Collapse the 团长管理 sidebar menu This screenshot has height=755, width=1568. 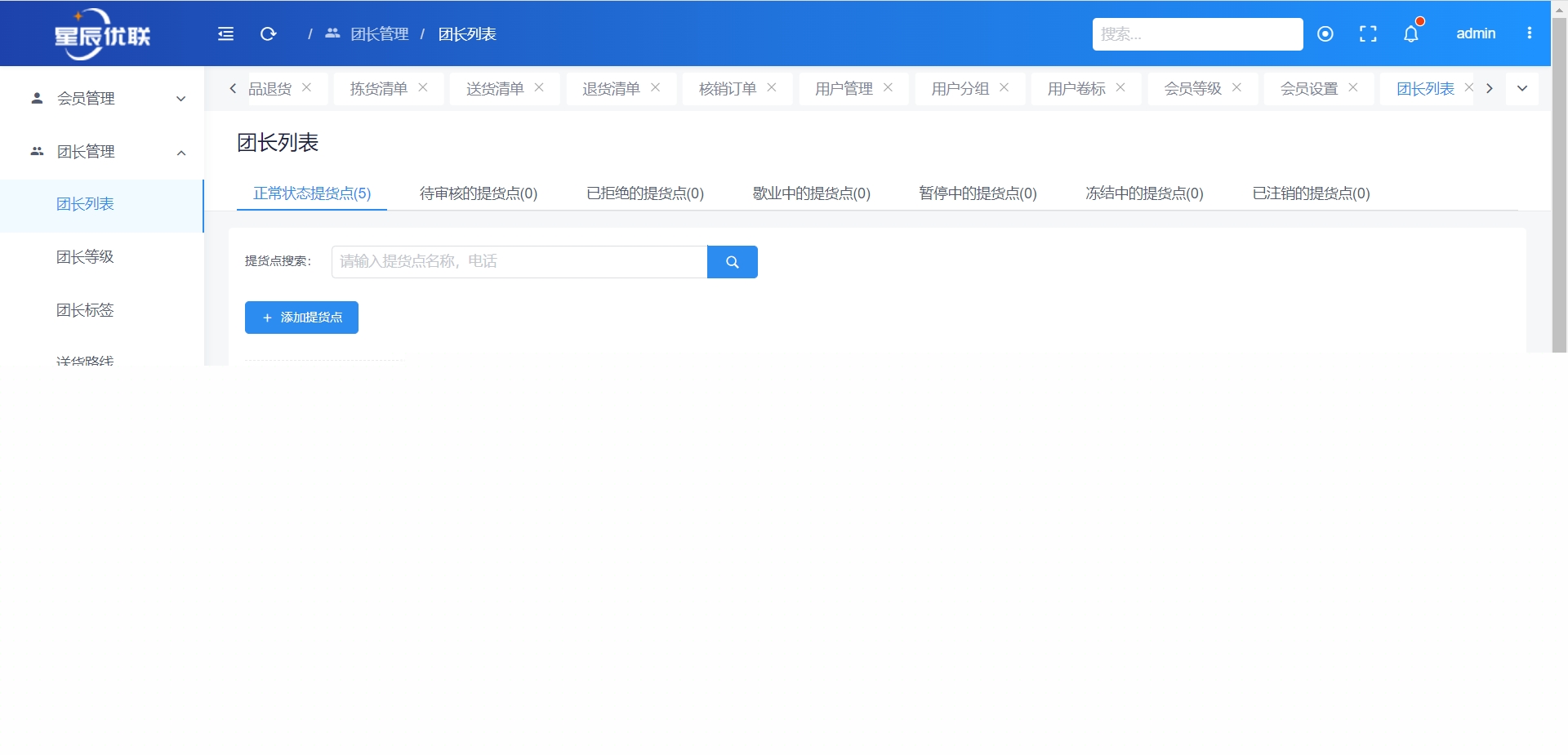pos(102,152)
